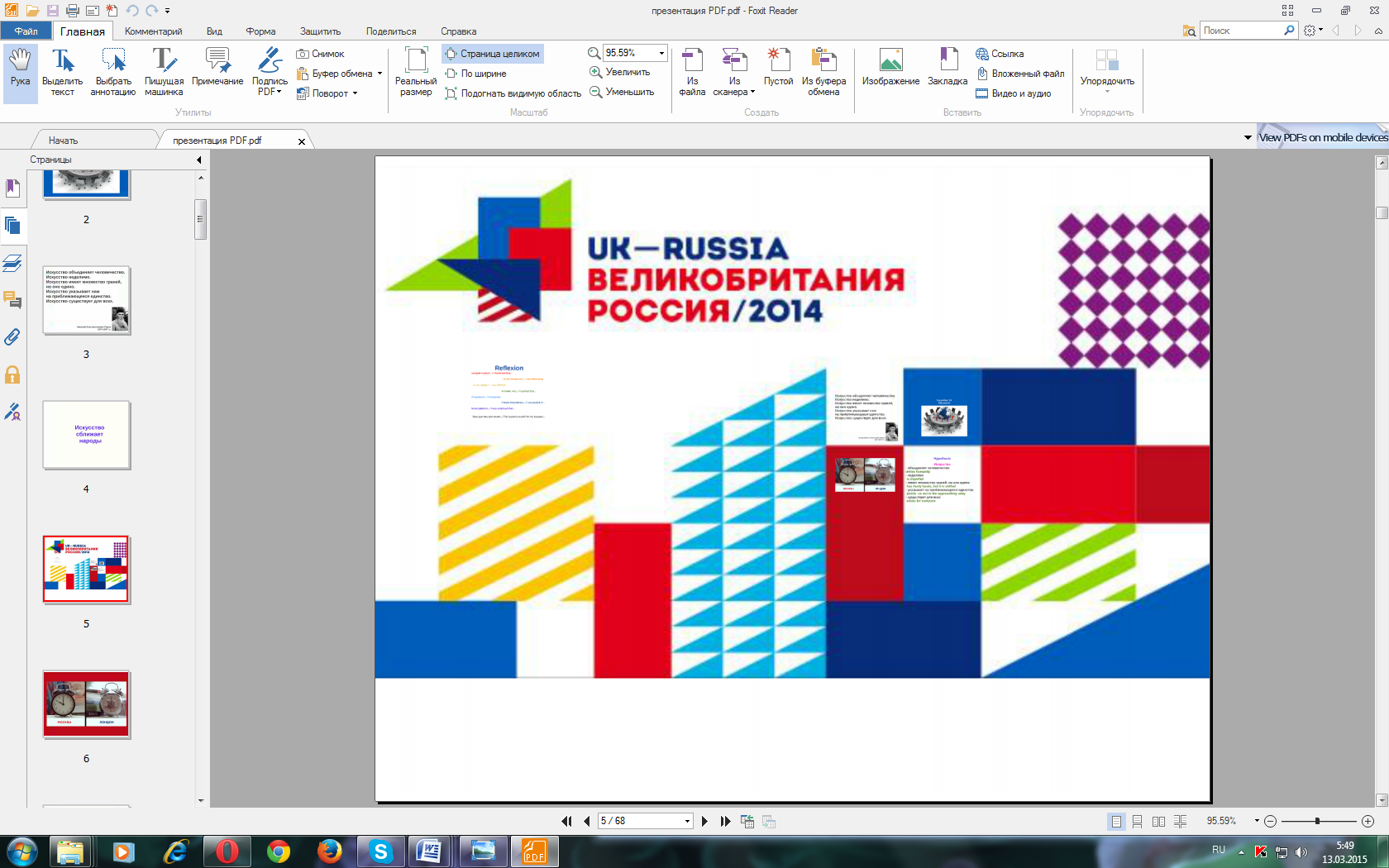Open the Signatures sidebar panel

(x=12, y=412)
